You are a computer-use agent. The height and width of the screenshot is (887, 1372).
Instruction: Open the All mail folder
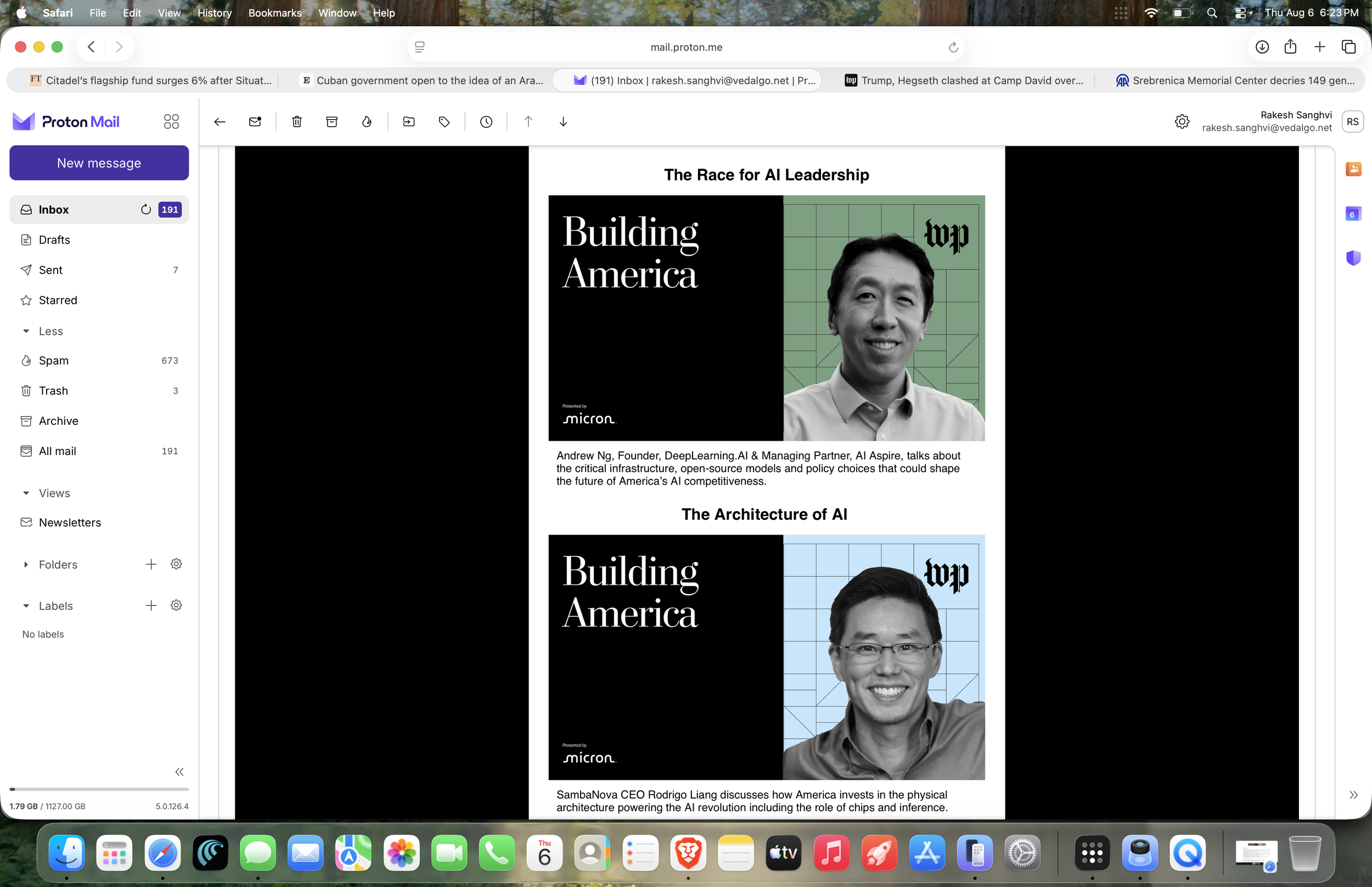coord(99,451)
